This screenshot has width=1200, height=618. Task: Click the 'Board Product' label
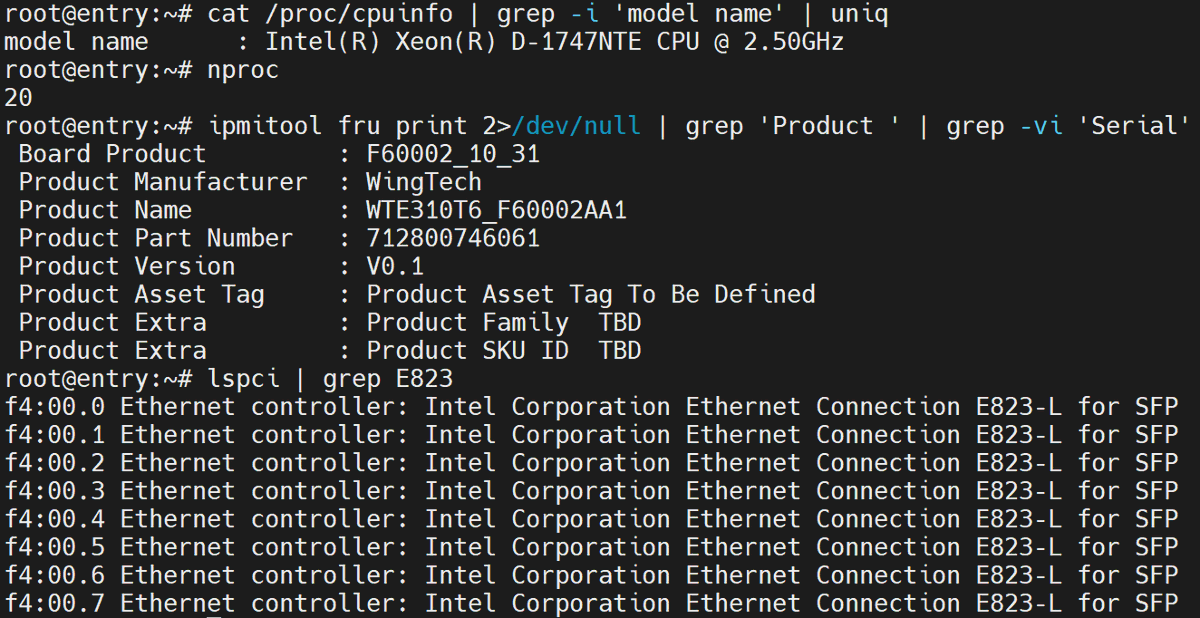pos(112,154)
